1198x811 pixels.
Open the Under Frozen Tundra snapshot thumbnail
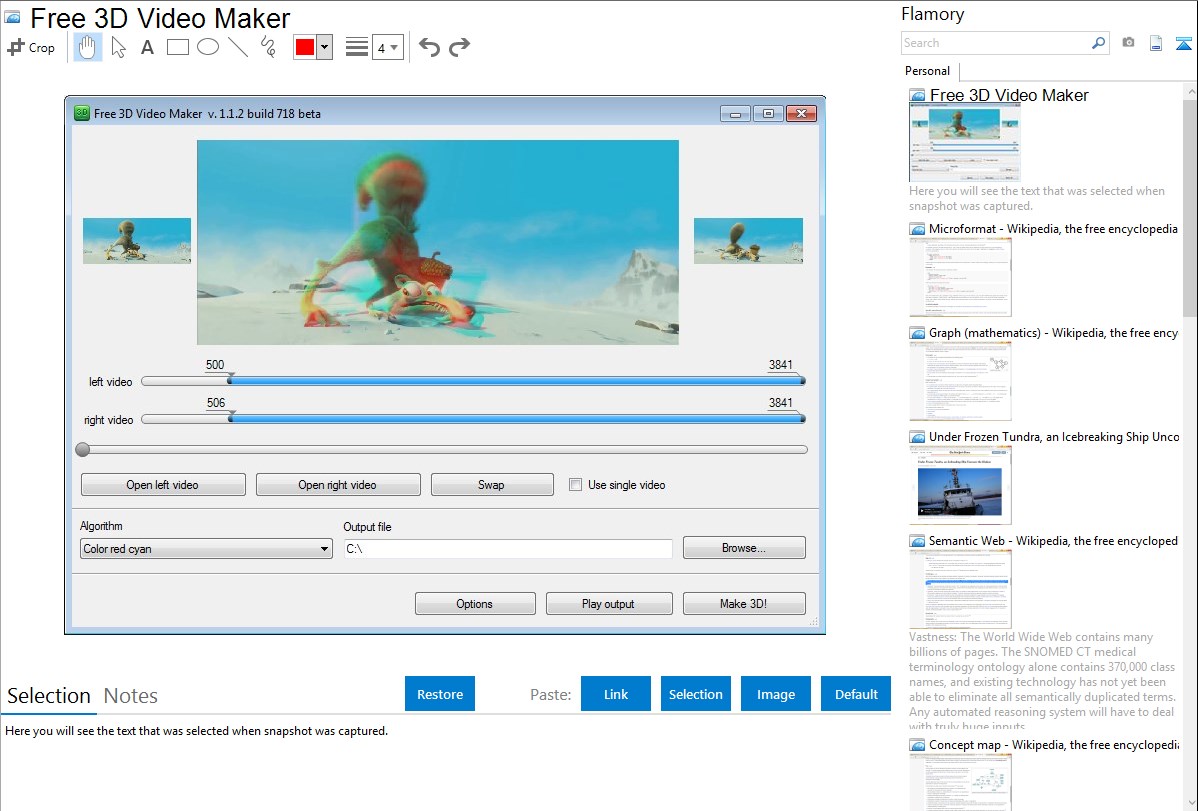pos(960,485)
